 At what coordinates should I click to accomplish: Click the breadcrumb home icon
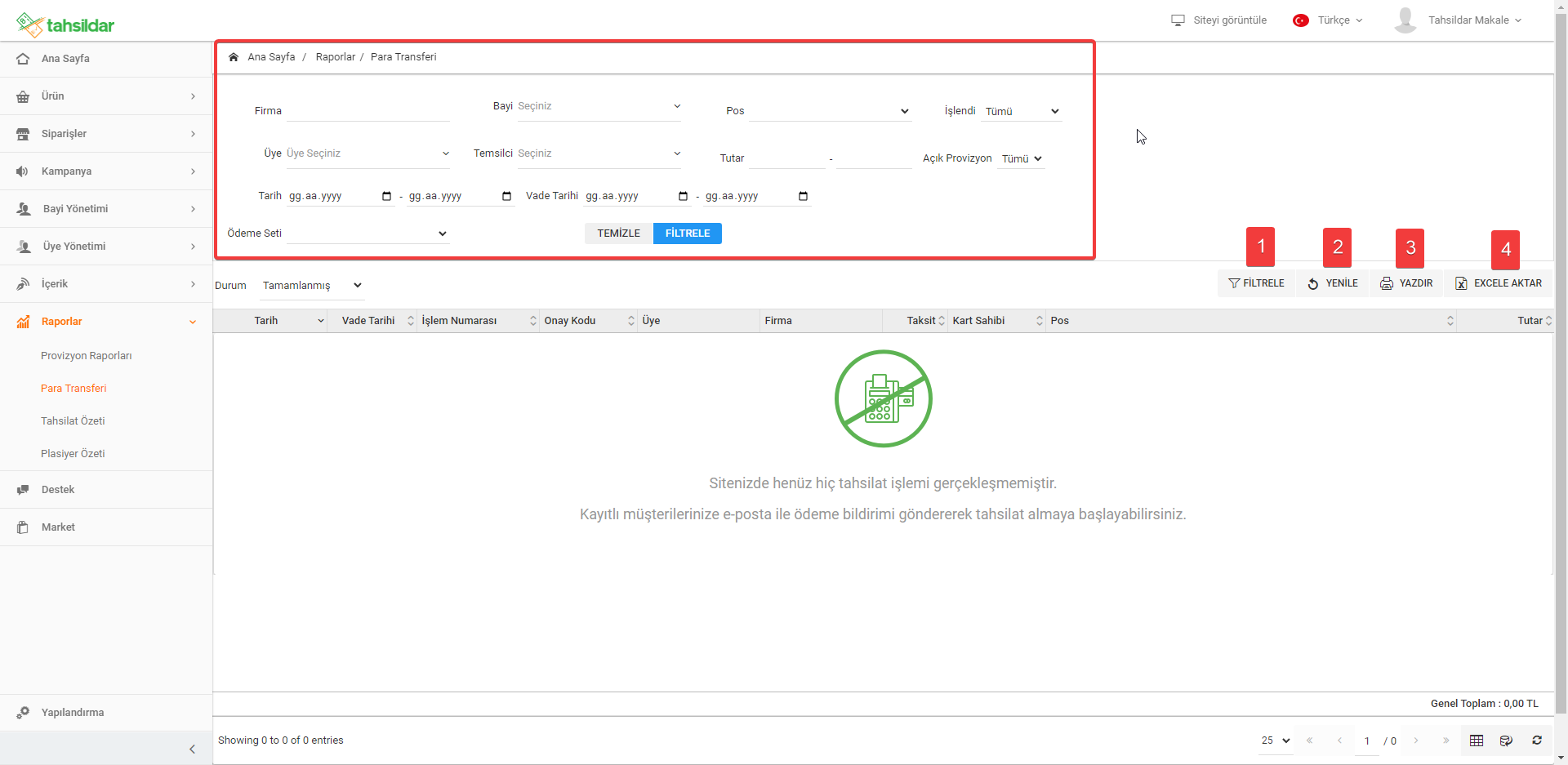[234, 57]
